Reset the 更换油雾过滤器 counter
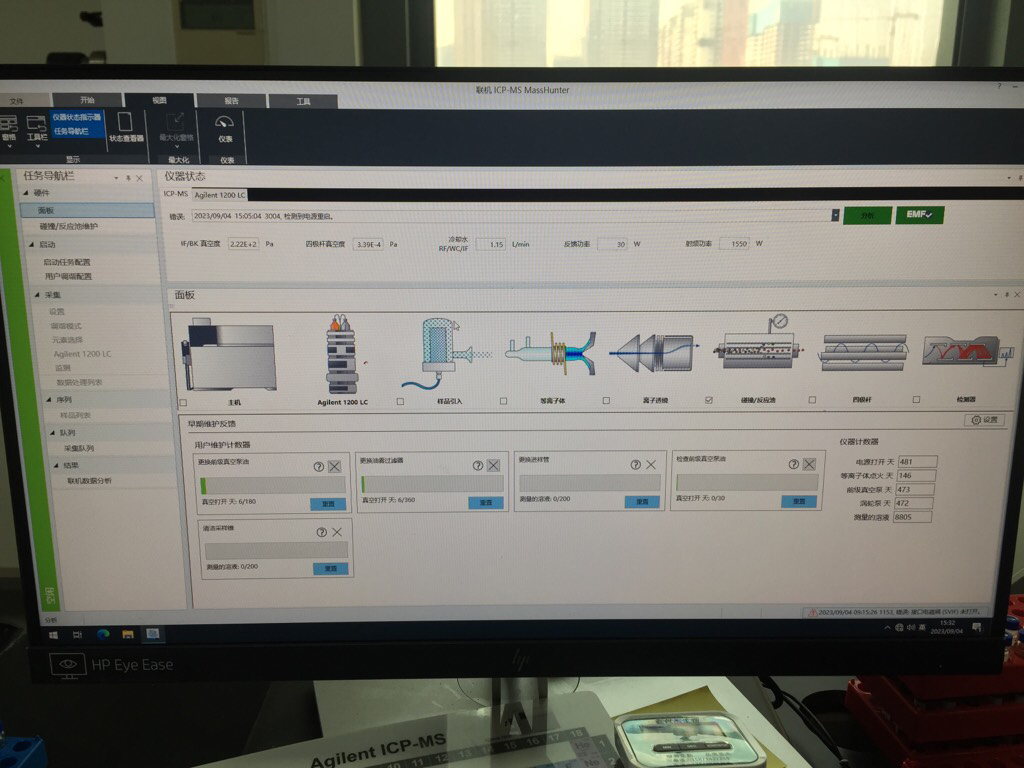The width and height of the screenshot is (1024, 768). pos(486,503)
